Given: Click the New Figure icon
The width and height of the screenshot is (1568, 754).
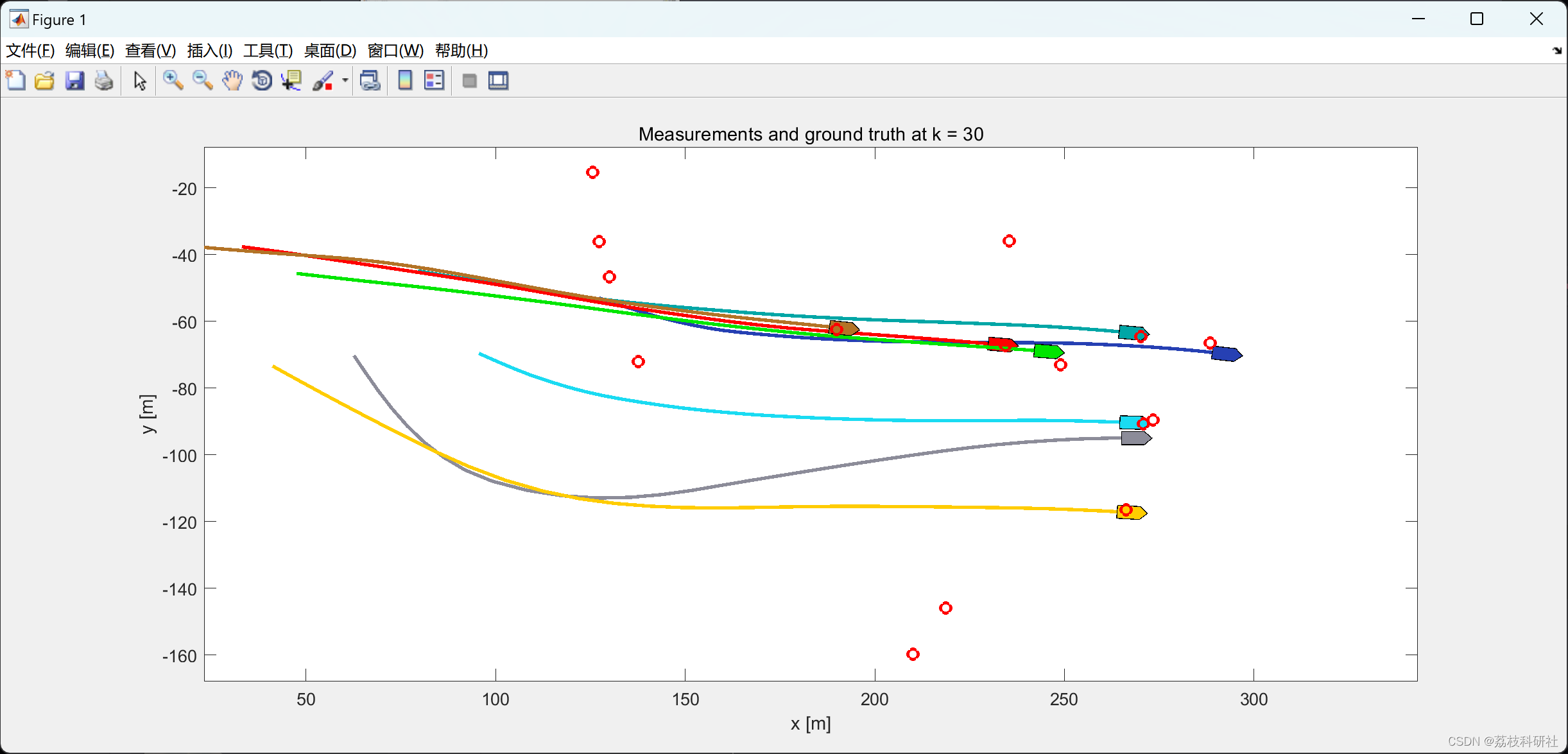Looking at the screenshot, I should (x=15, y=81).
